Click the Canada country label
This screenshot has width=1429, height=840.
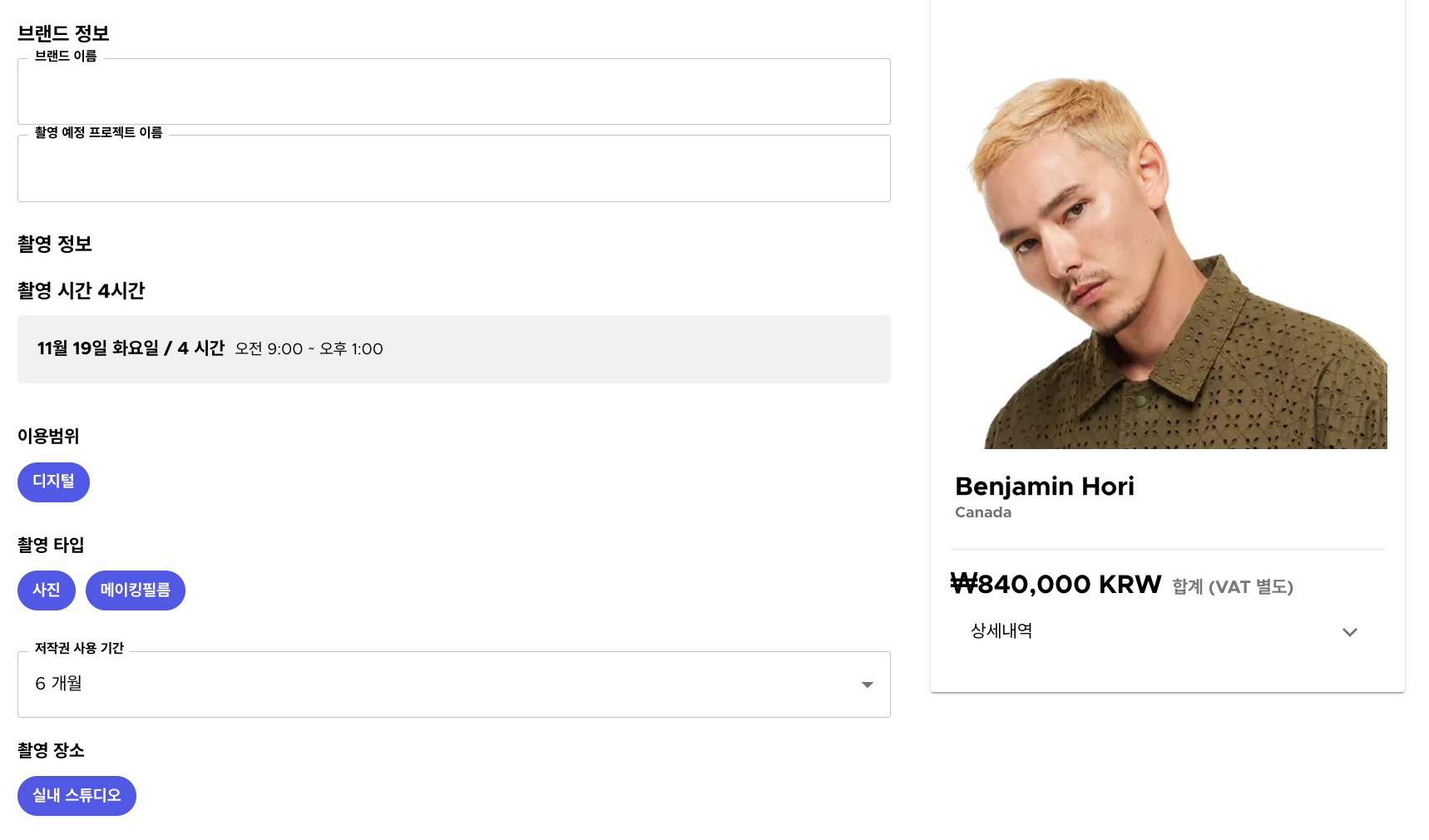983,512
